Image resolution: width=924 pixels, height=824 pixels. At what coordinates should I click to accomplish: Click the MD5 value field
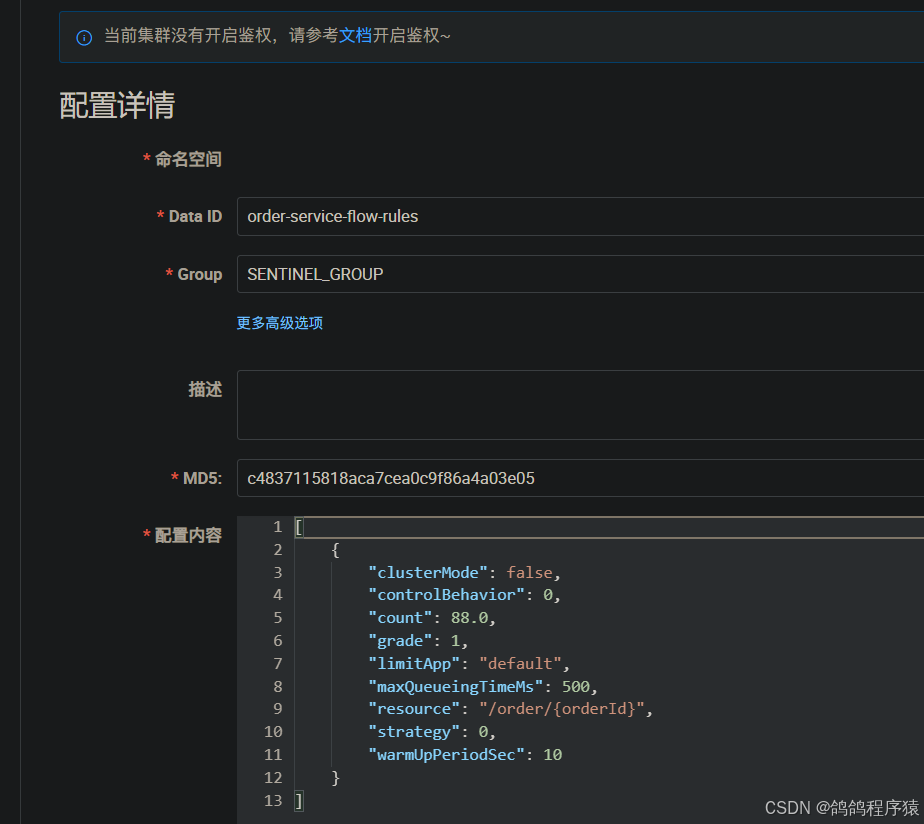point(580,478)
